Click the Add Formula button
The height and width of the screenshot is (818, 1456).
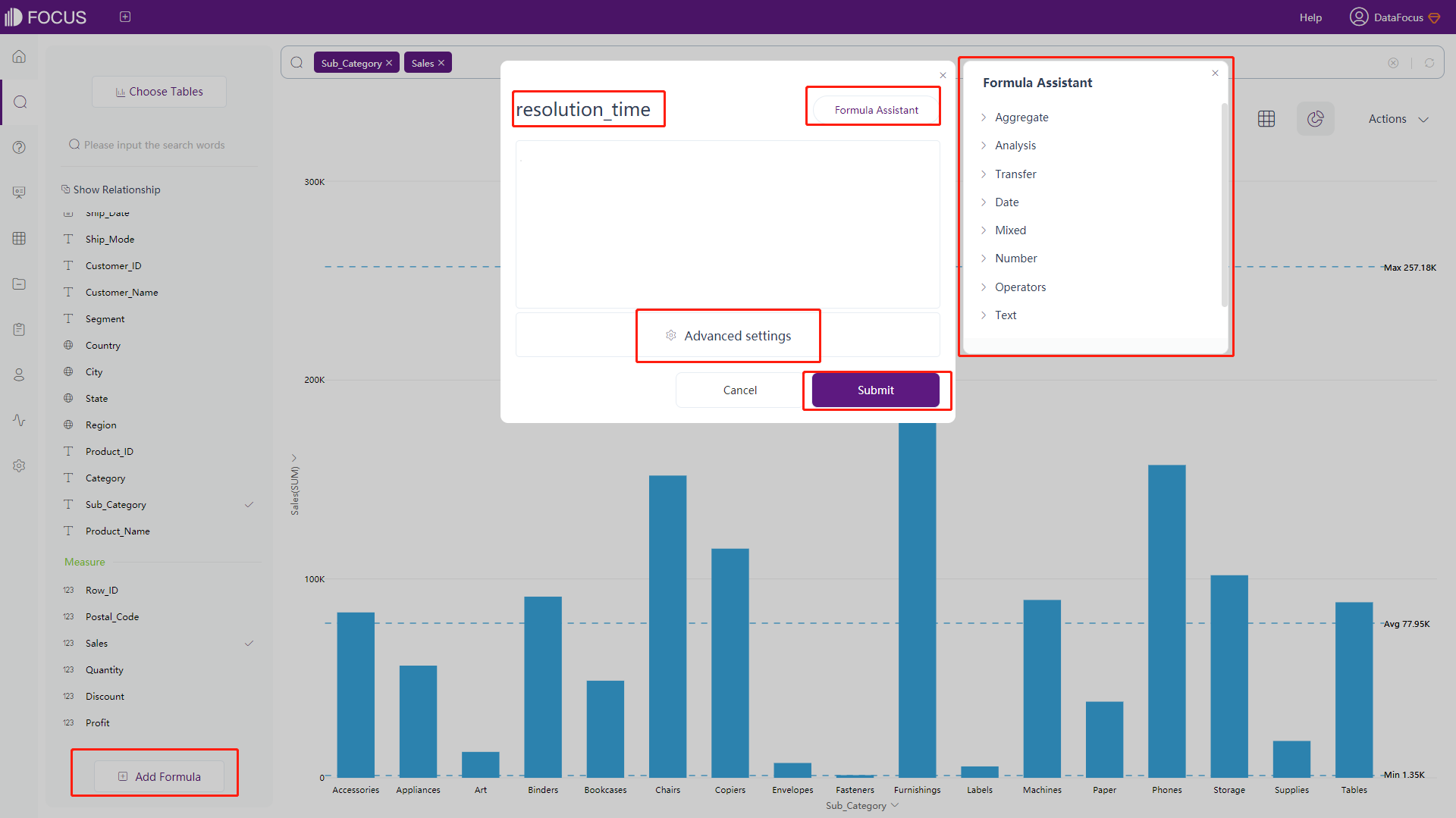159,776
